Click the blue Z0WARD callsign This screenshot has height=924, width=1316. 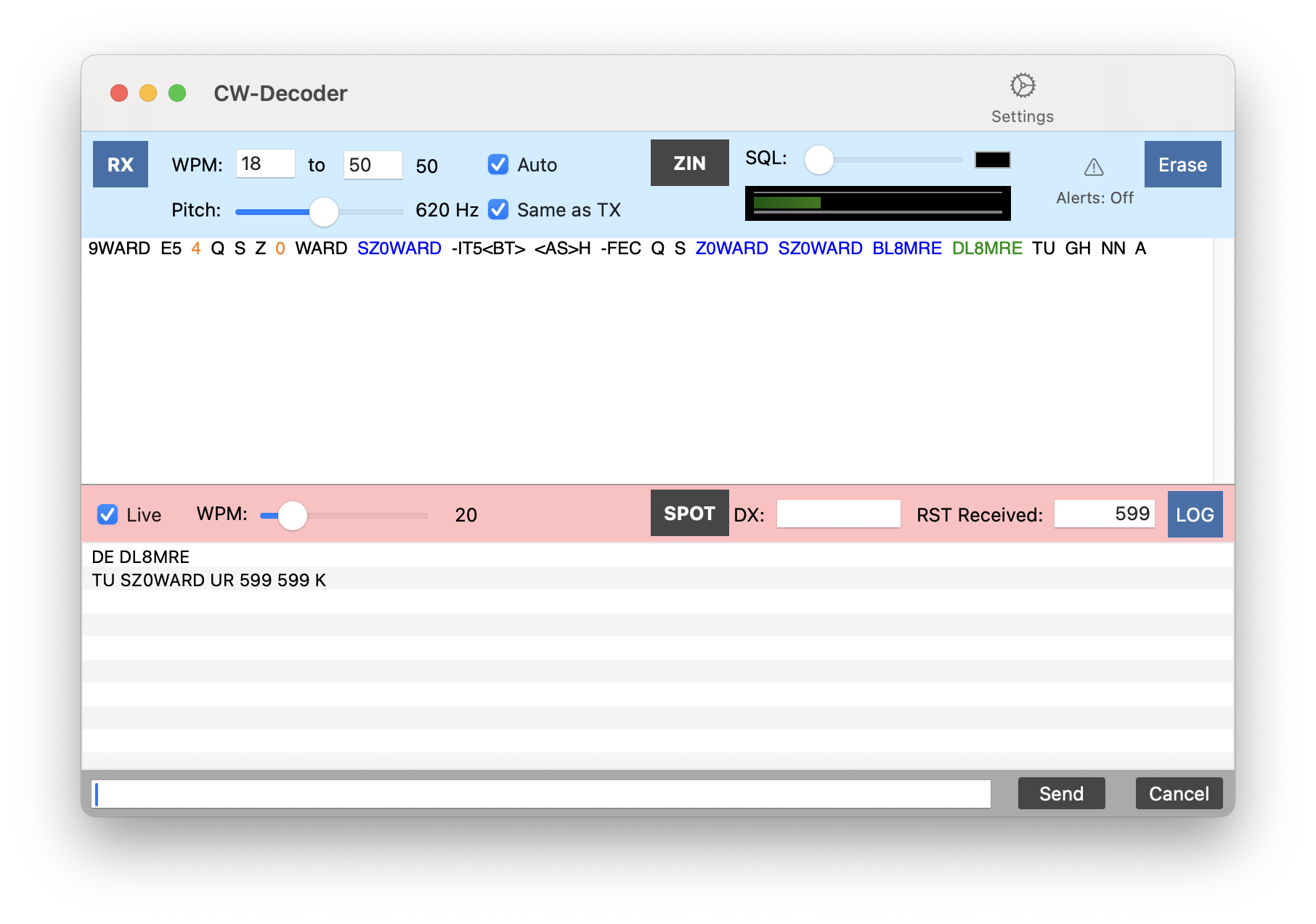coord(731,248)
